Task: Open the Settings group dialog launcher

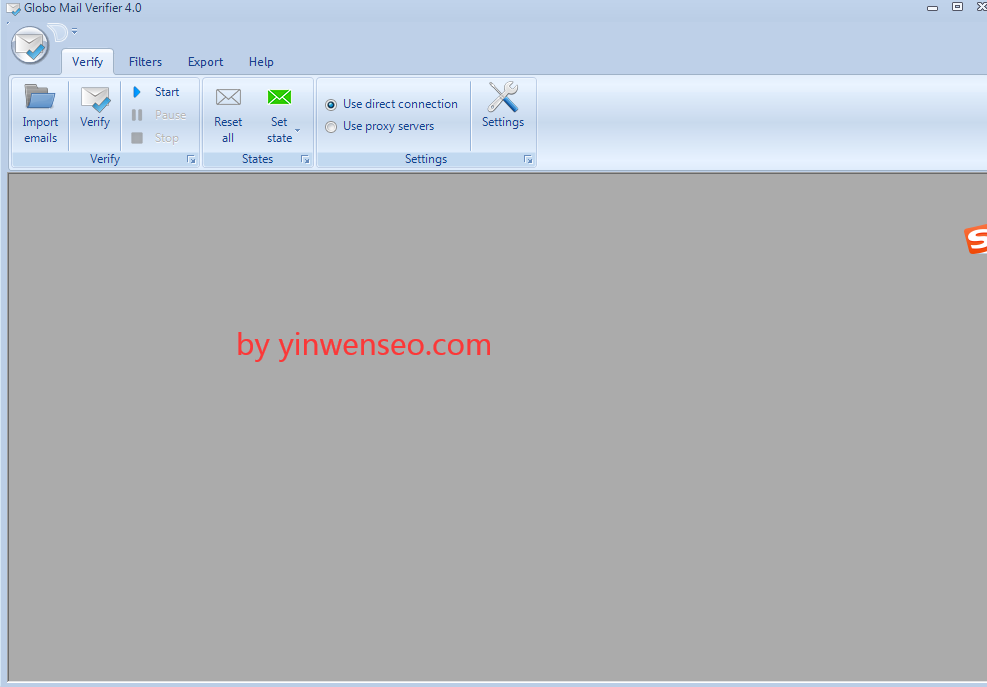Action: (x=528, y=160)
